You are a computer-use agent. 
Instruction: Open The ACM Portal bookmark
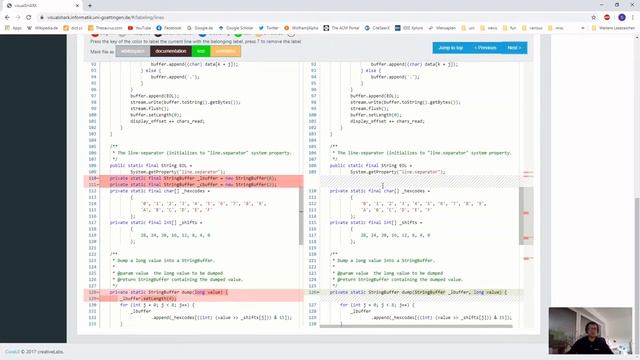[x=342, y=28]
